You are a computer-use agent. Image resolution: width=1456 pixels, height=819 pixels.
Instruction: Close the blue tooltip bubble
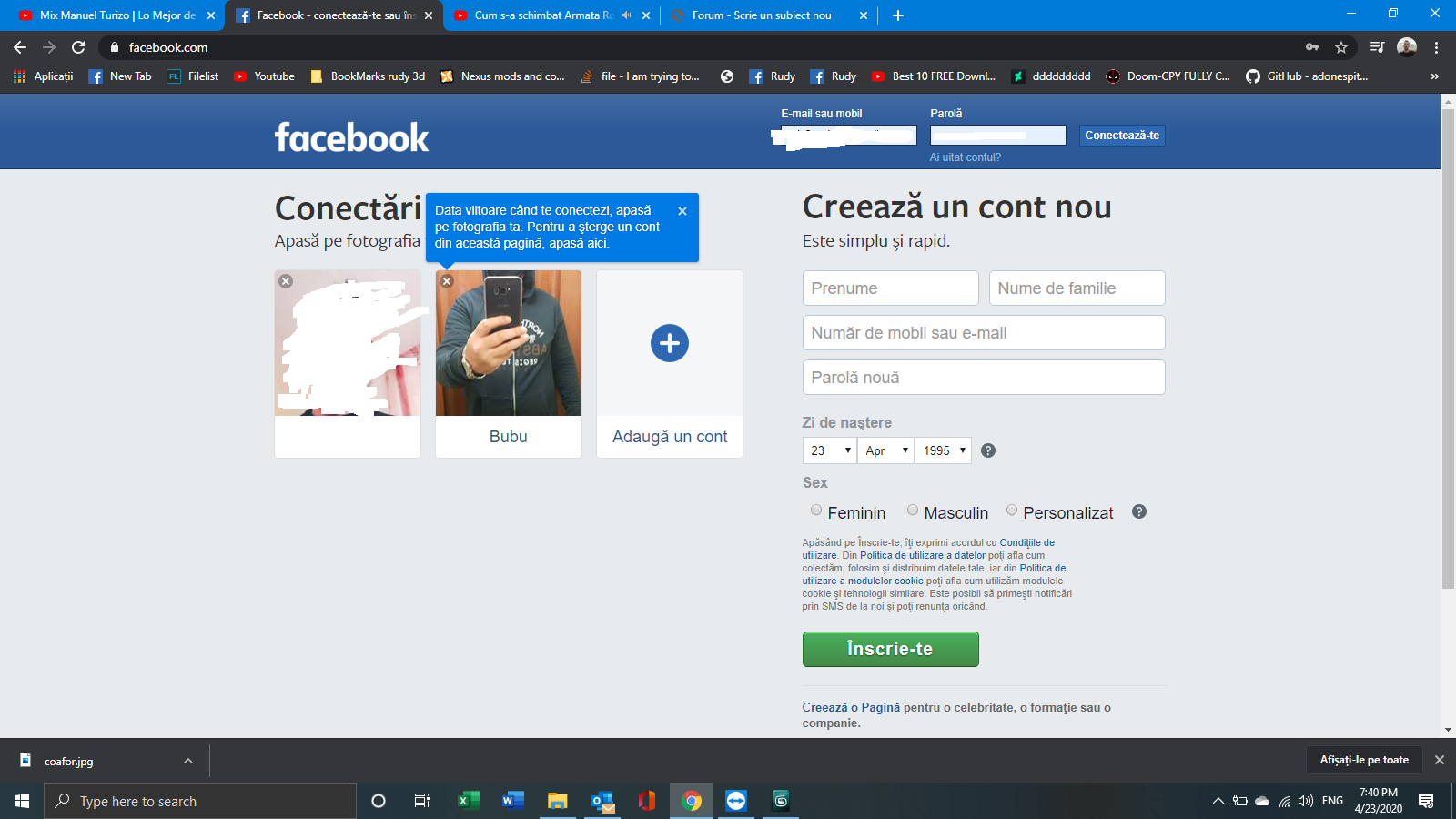[x=682, y=211]
